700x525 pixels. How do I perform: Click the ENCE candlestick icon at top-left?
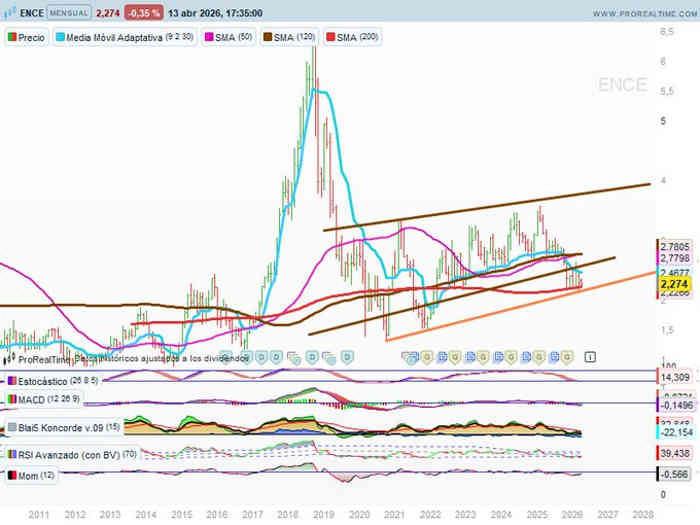[x=11, y=14]
